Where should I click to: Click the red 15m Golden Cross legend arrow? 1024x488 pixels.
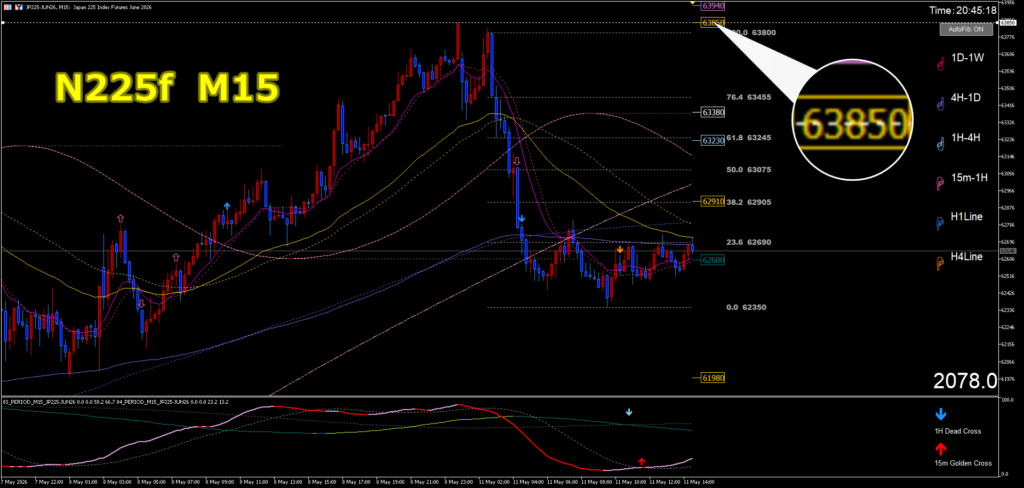[x=941, y=448]
